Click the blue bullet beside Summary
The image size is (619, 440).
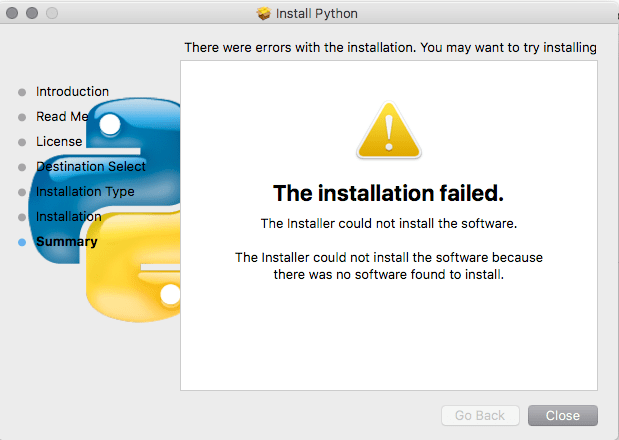(x=22, y=242)
